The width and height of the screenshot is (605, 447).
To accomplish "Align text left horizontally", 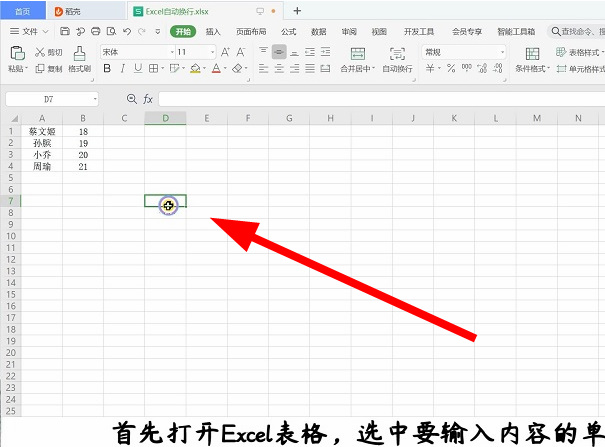I will pos(263,69).
